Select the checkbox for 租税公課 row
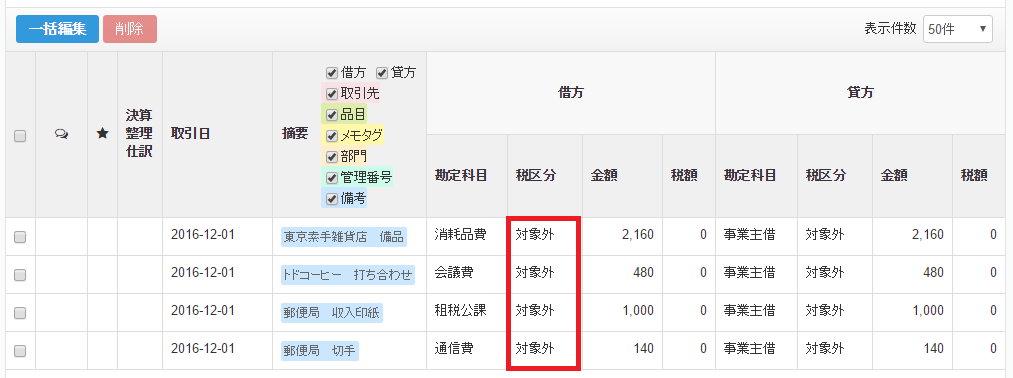The width and height of the screenshot is (1013, 378). pos(20,313)
